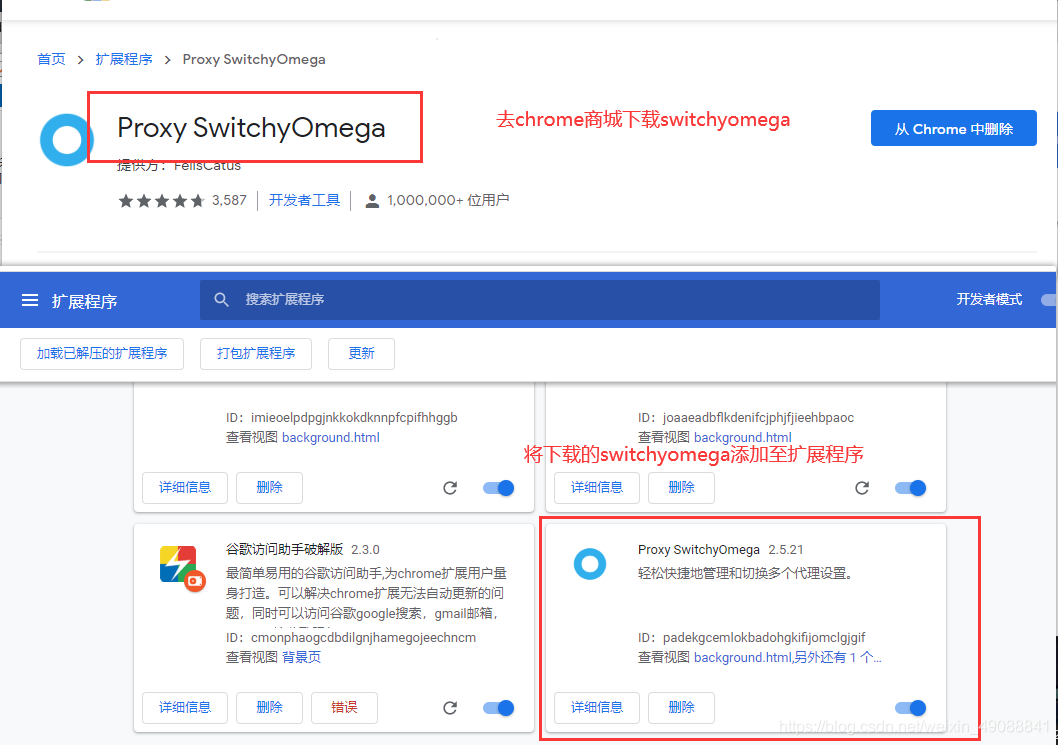The image size is (1058, 745).
Task: Click 加载已解压的扩展程序 button
Action: [102, 354]
